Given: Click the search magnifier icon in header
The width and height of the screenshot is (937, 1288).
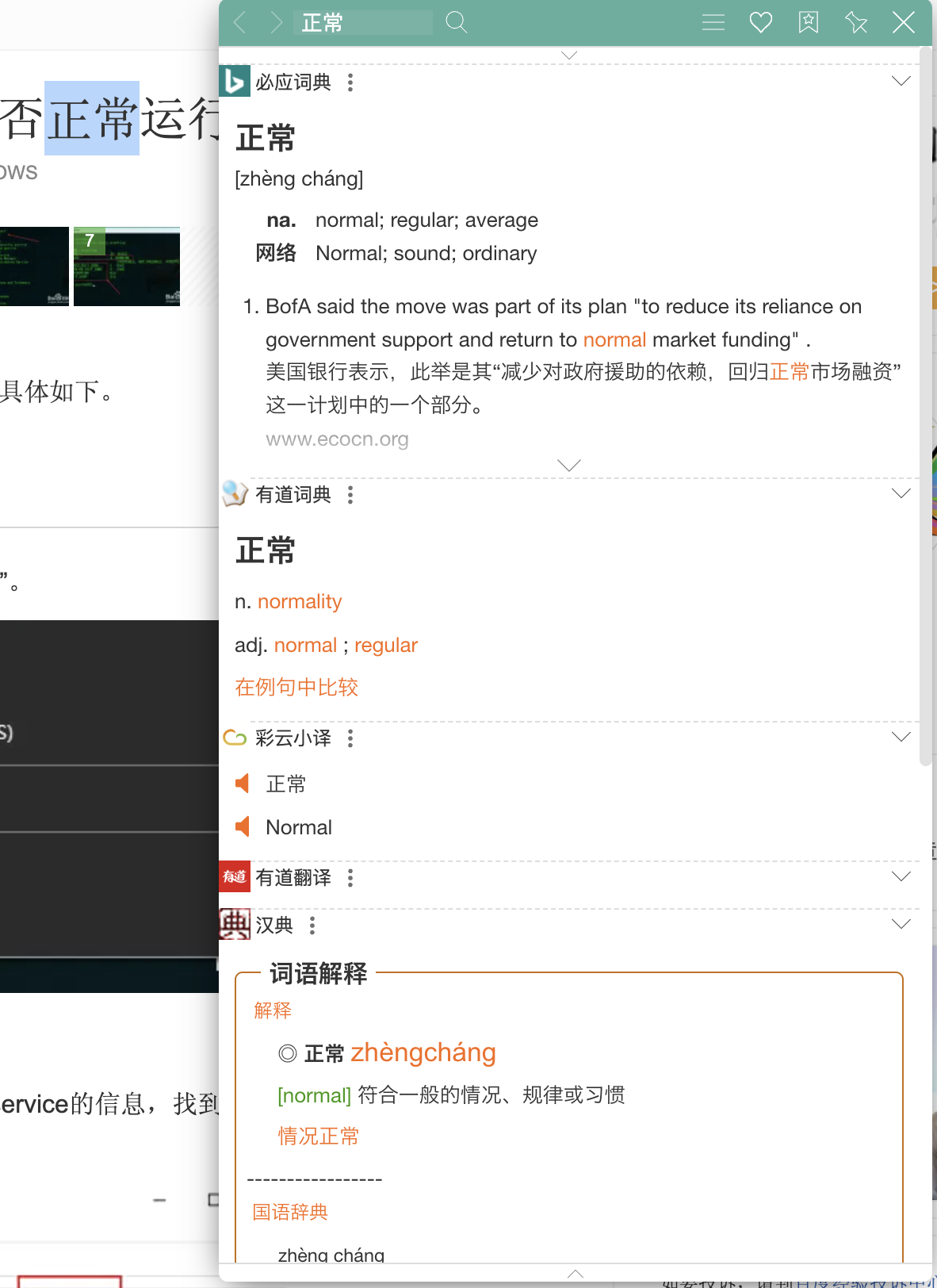Looking at the screenshot, I should click(x=456, y=22).
